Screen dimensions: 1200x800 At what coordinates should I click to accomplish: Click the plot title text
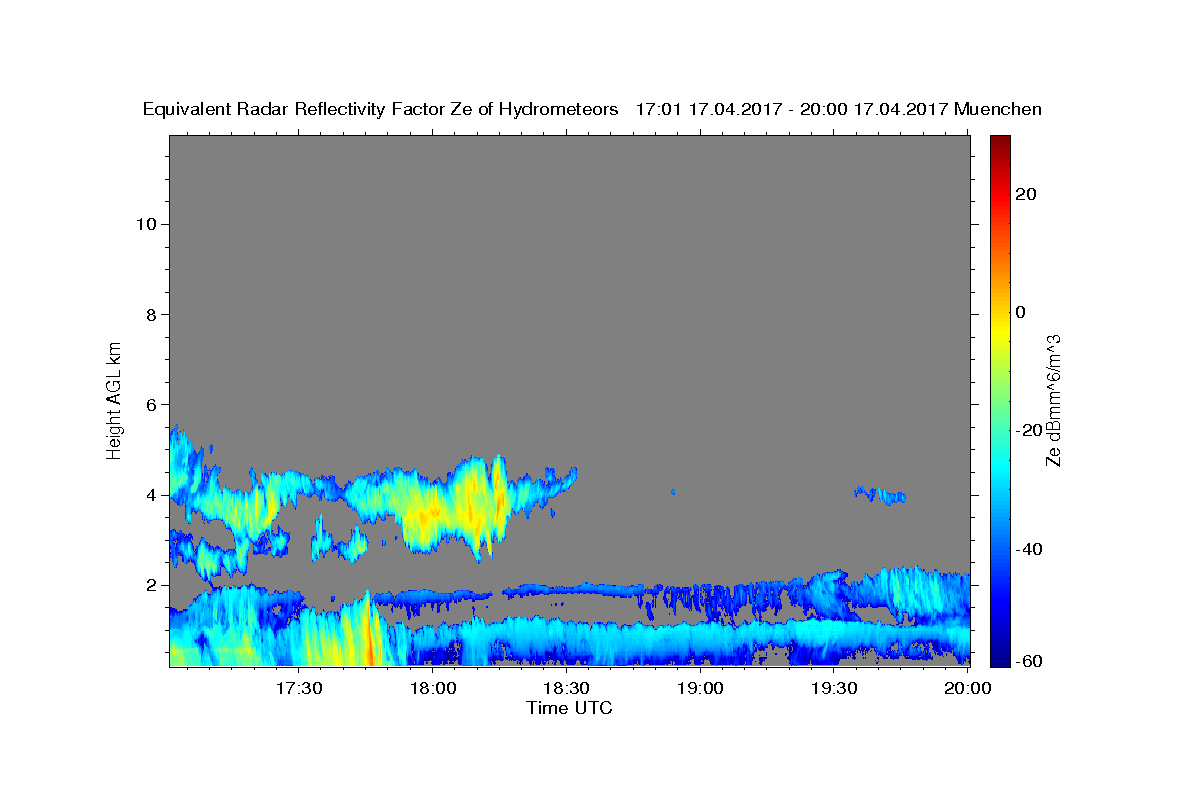click(x=593, y=110)
